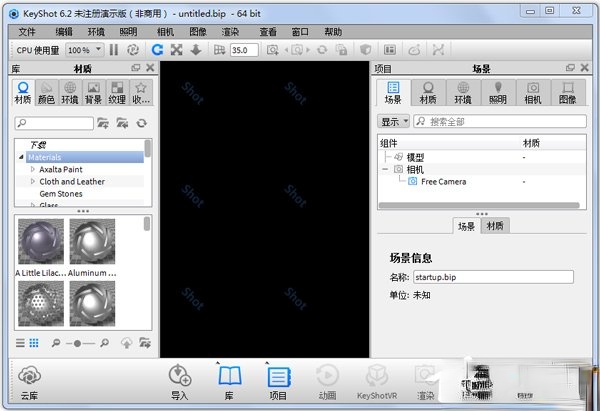Open the 帮助 menu
600x411 pixels.
(x=333, y=32)
